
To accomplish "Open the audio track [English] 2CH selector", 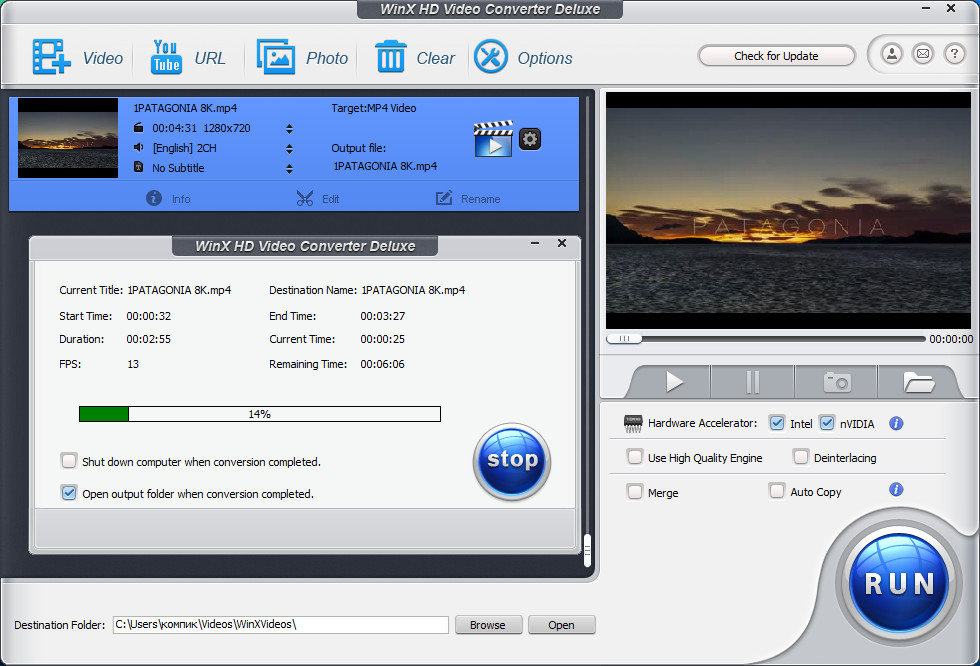I will 289,149.
